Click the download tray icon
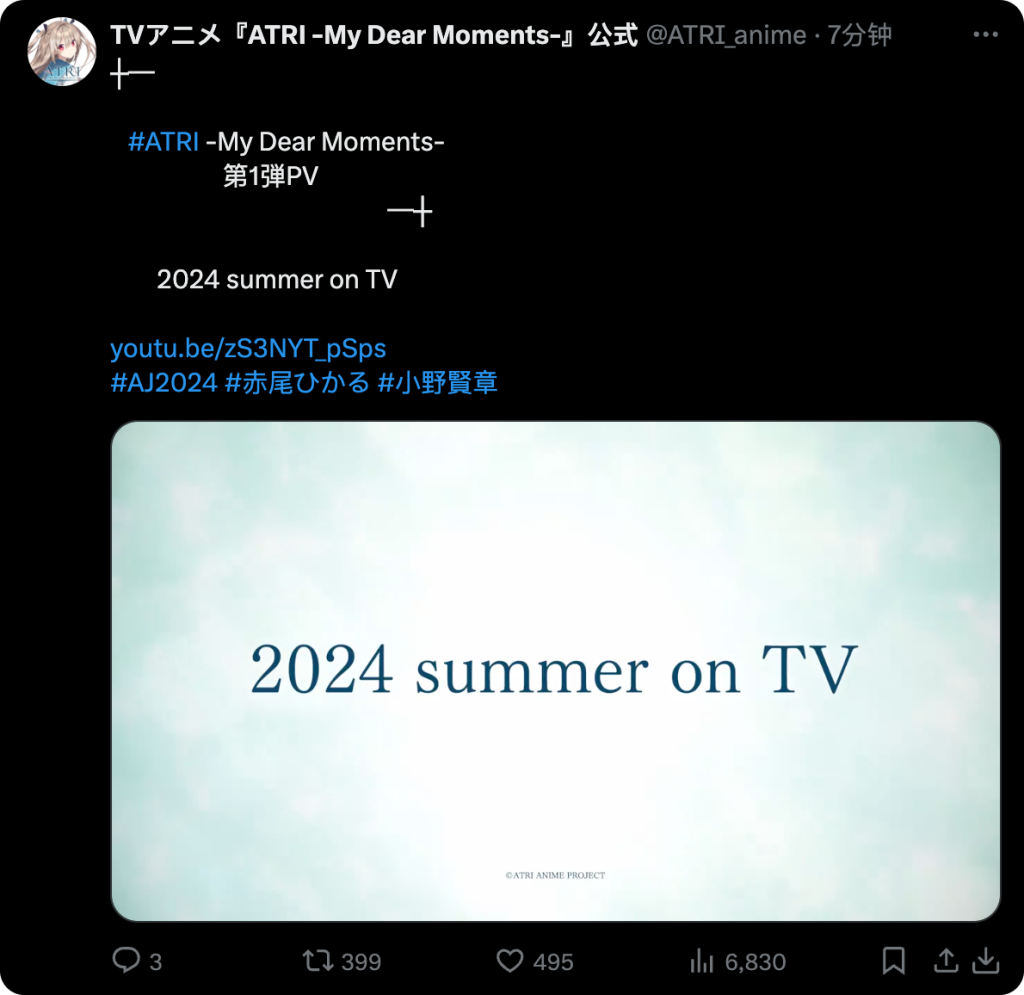 click(985, 961)
